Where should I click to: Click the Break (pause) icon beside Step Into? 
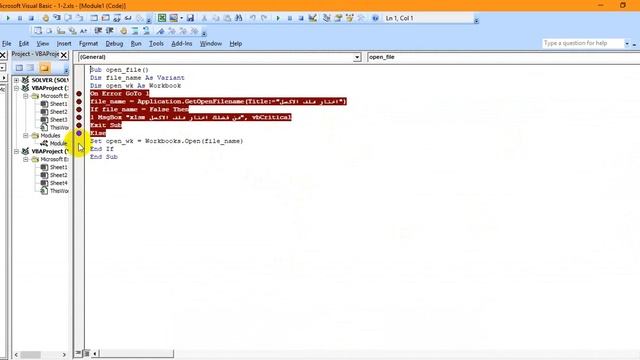(x=19, y=18)
